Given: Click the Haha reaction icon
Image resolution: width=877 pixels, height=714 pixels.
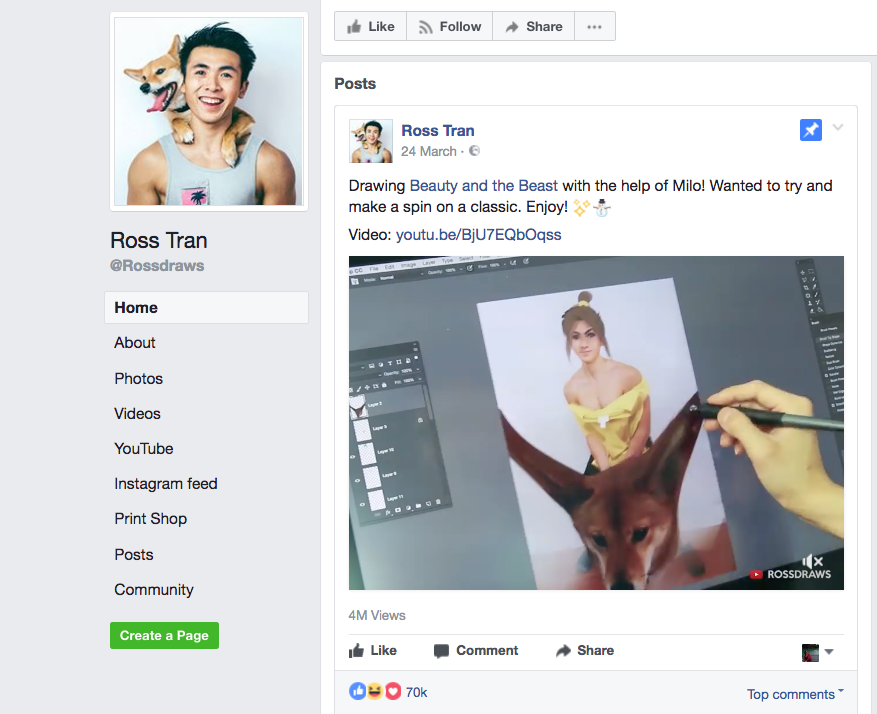Looking at the screenshot, I should (375, 692).
